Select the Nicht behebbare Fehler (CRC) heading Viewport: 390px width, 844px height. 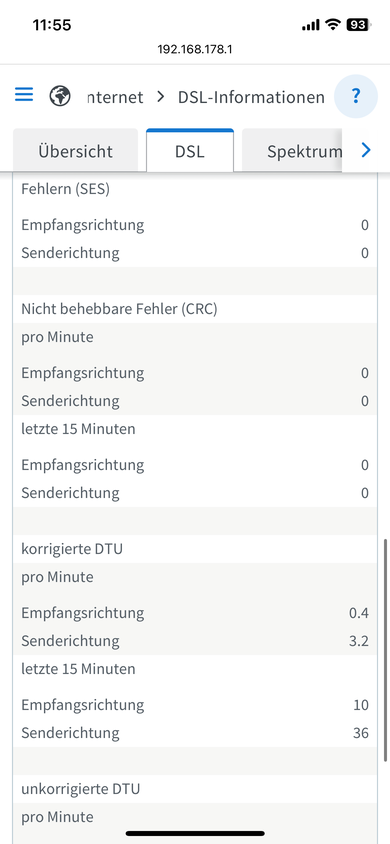119,309
